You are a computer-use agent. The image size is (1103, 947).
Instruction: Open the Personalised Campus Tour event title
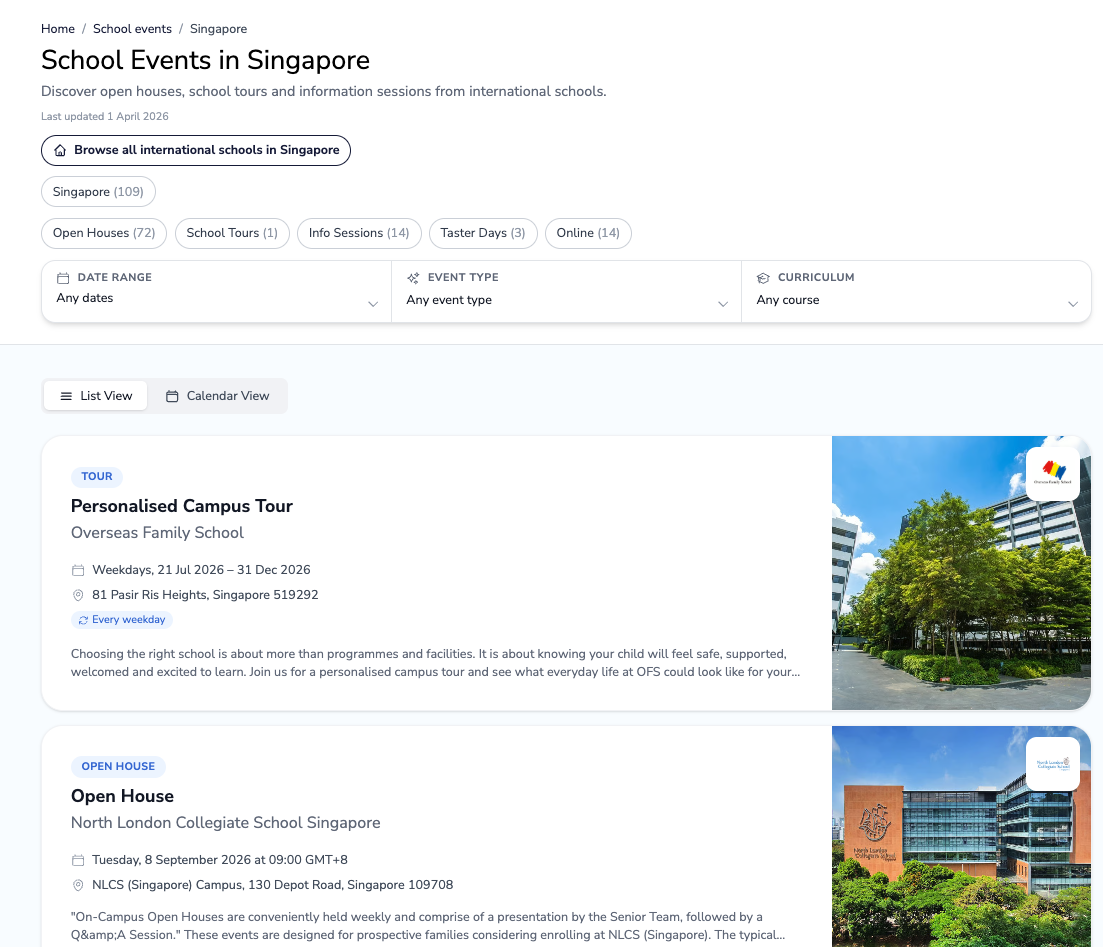(x=181, y=506)
